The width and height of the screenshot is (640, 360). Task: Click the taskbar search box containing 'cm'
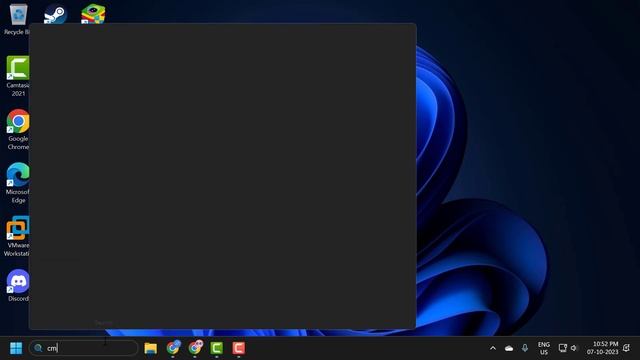84,348
